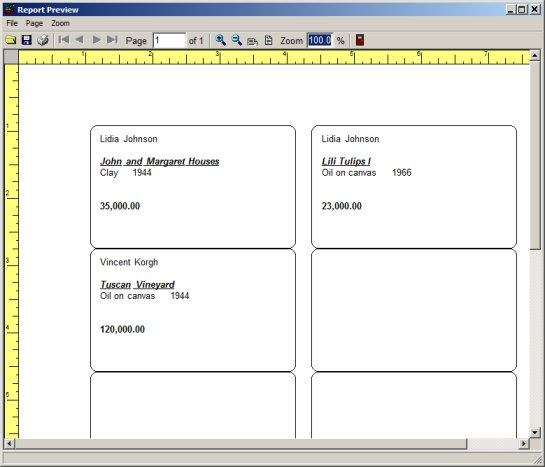Maximize the Report Preview window
The image size is (545, 467).
click(522, 9)
